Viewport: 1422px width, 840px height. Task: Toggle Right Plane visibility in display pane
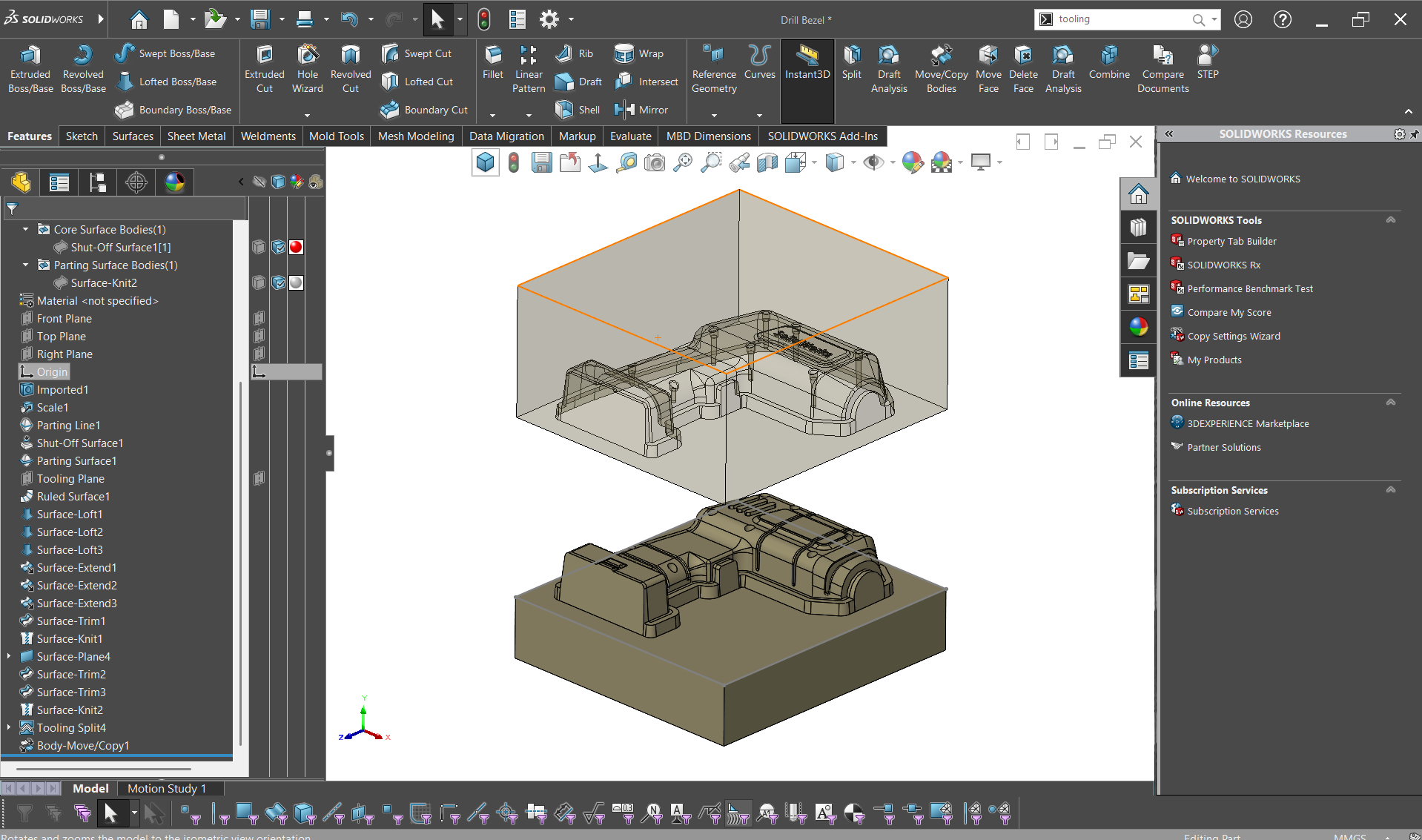pyautogui.click(x=259, y=354)
